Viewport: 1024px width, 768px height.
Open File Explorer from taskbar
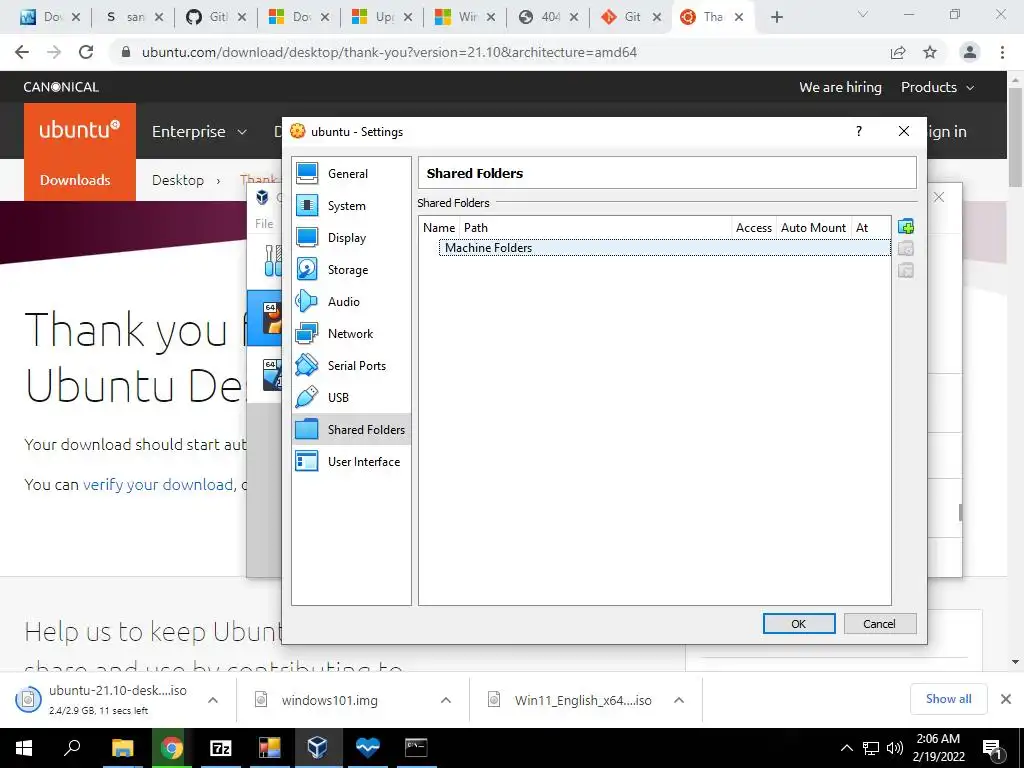122,748
